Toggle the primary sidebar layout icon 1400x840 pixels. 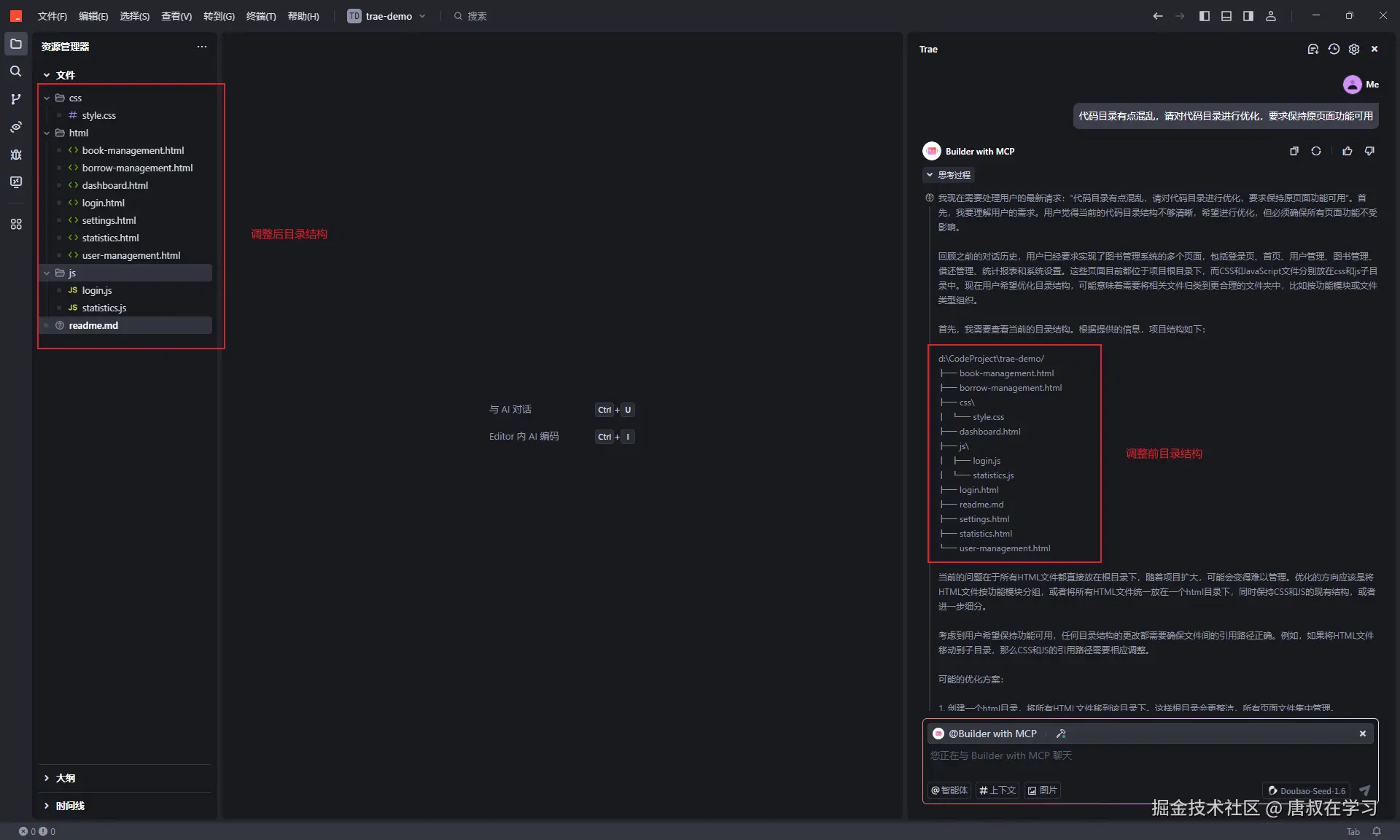click(x=1204, y=16)
